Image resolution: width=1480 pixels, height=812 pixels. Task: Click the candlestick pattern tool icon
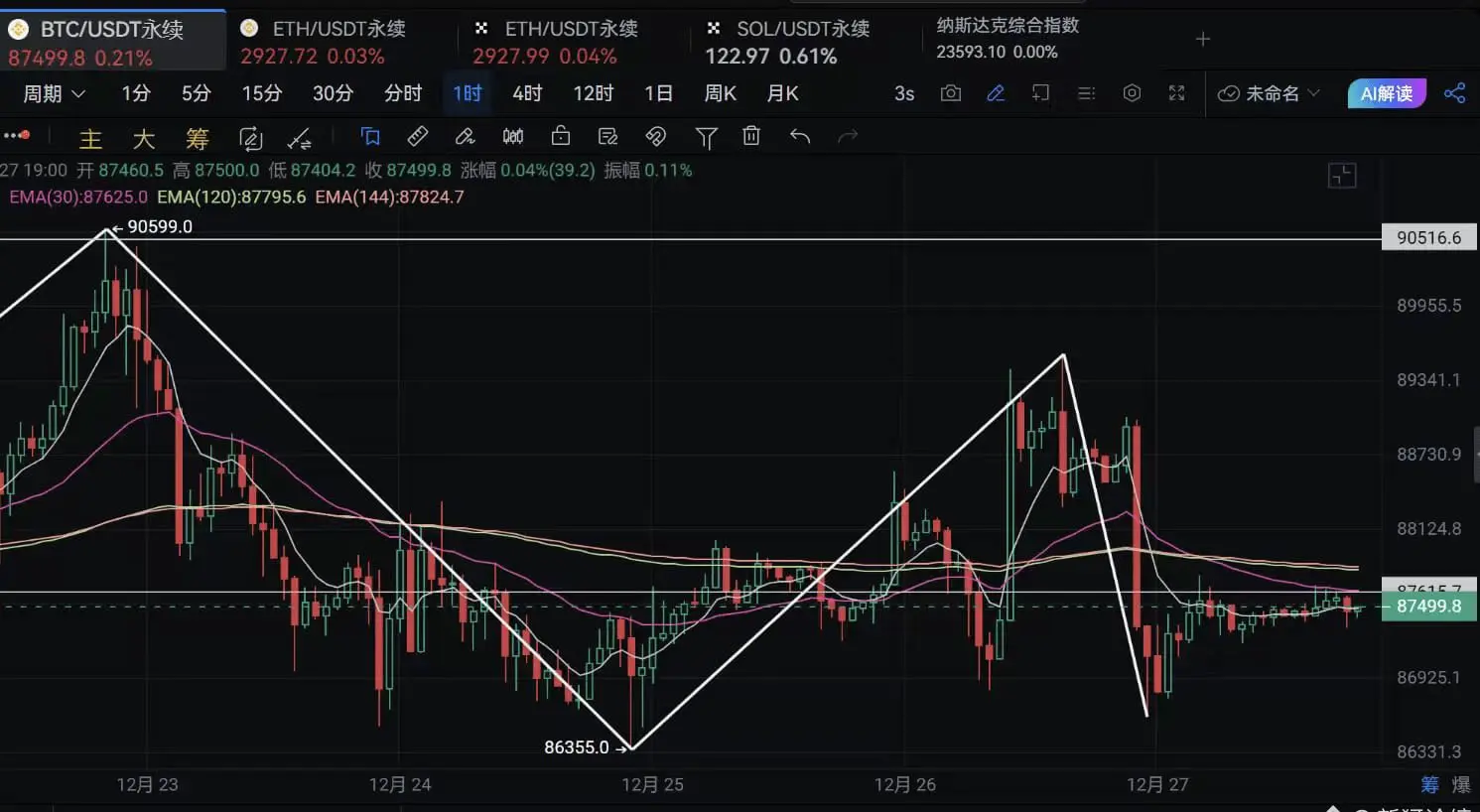[x=513, y=136]
